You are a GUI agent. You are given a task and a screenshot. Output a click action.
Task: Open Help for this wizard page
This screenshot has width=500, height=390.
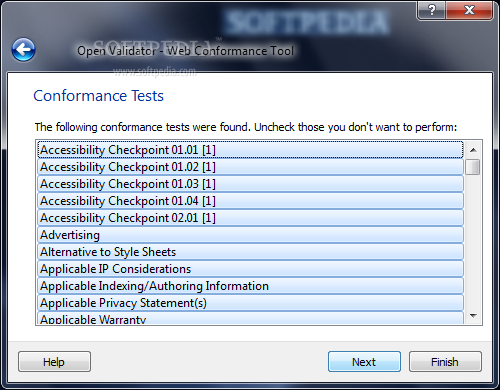pyautogui.click(x=54, y=361)
